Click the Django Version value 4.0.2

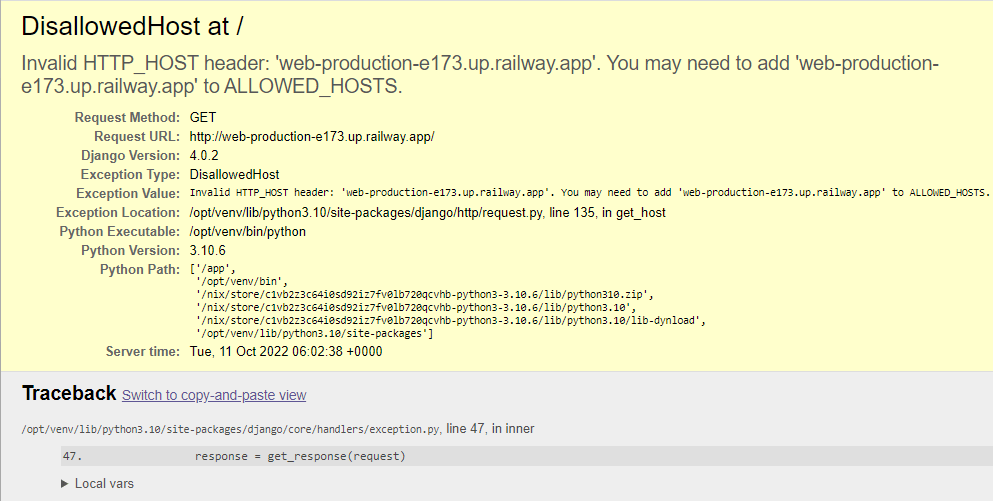tap(205, 155)
